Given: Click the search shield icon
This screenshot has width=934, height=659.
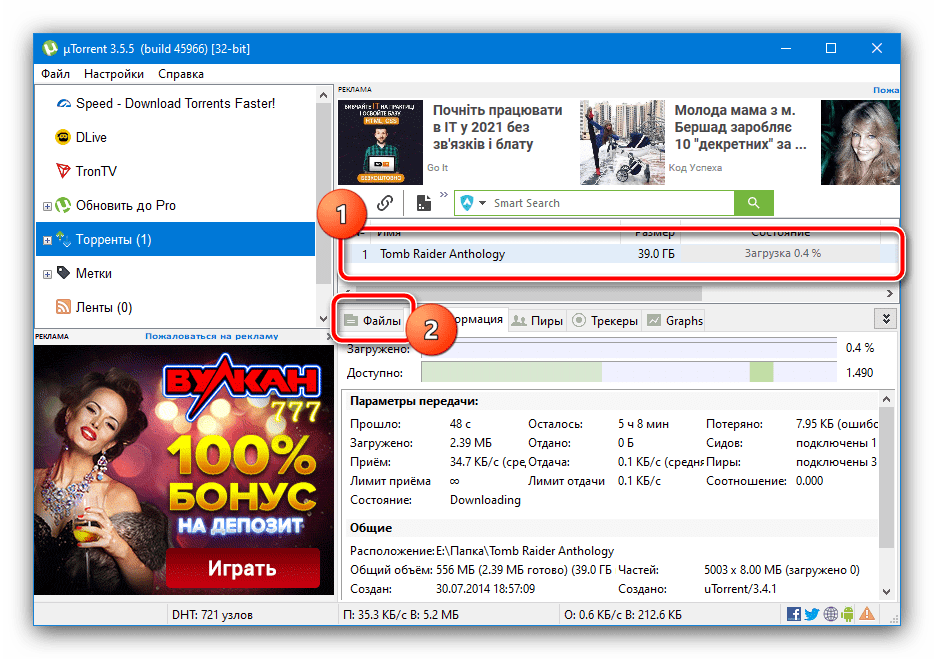Looking at the screenshot, I should (467, 203).
